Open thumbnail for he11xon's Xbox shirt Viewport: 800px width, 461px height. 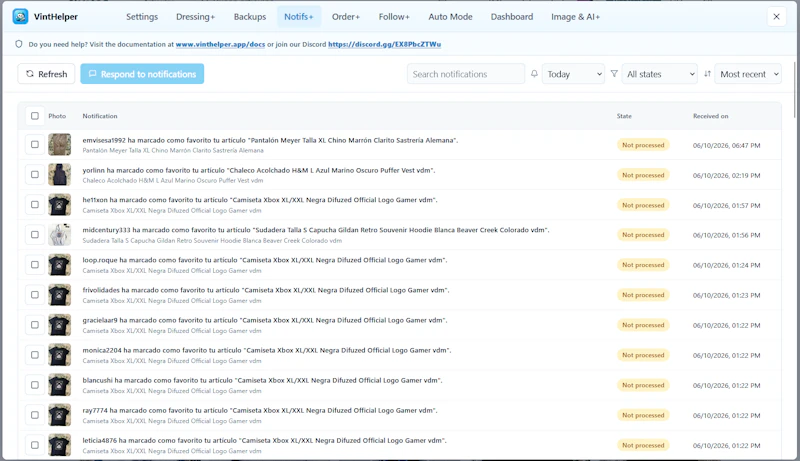coord(60,205)
